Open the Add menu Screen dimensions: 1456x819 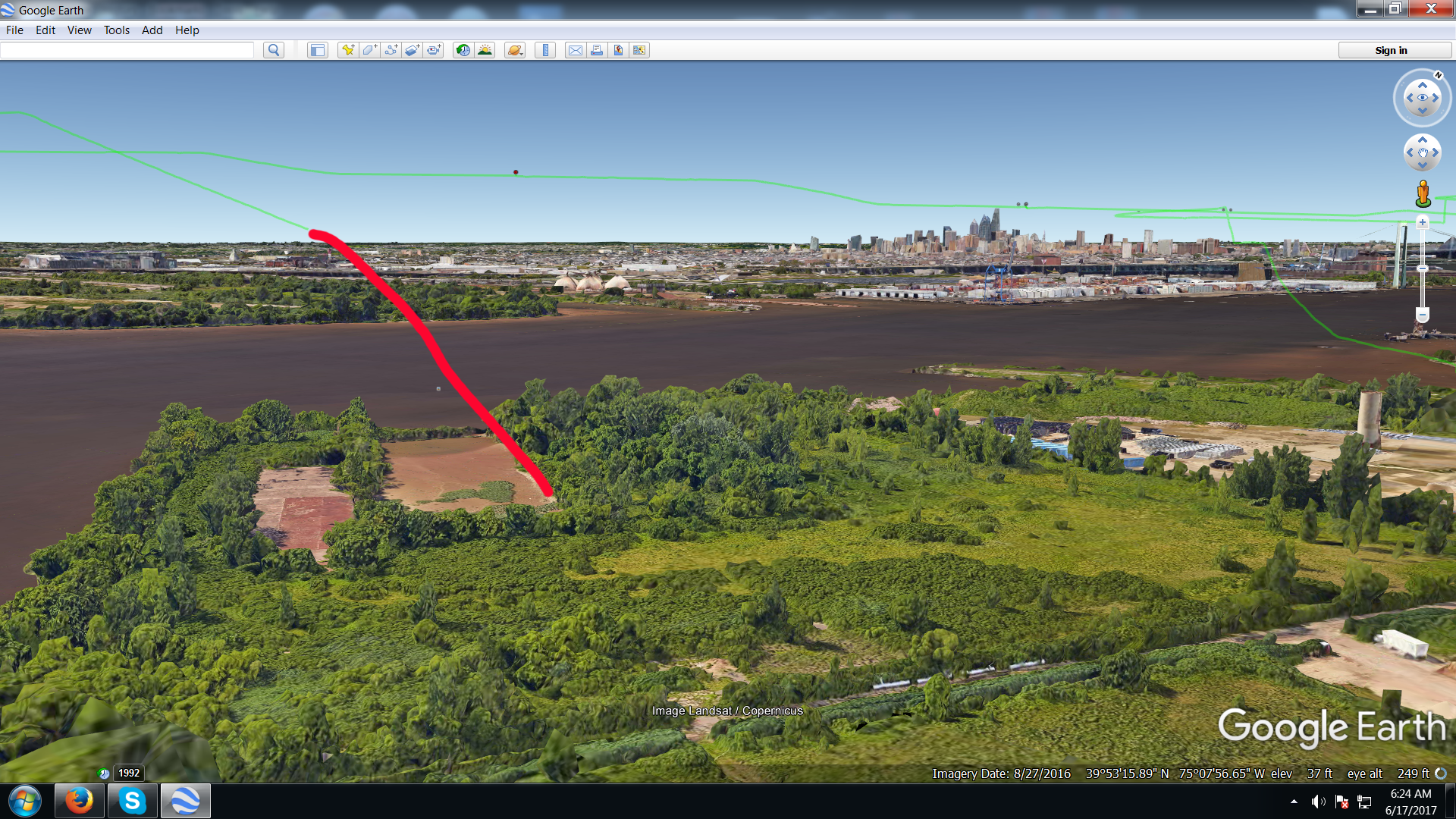152,30
